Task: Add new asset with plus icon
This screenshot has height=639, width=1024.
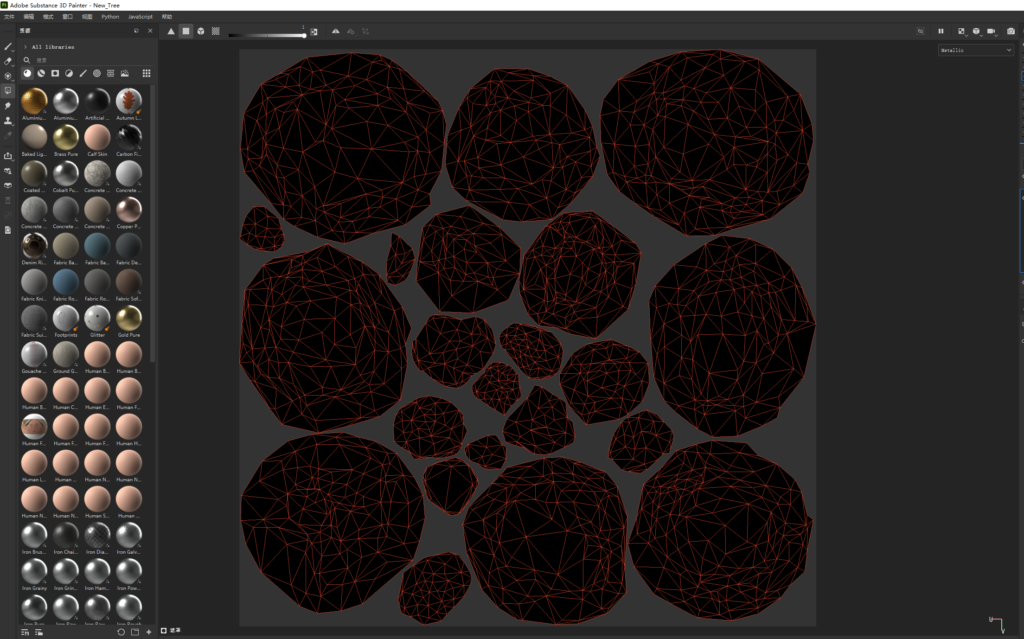Action: [149, 632]
